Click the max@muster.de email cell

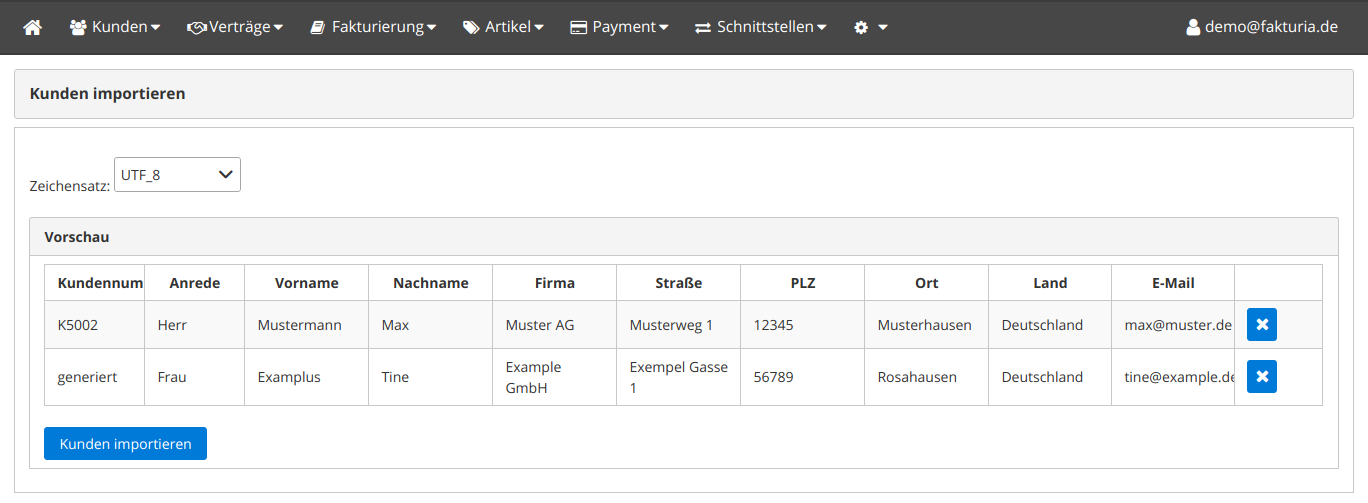pyautogui.click(x=1177, y=325)
